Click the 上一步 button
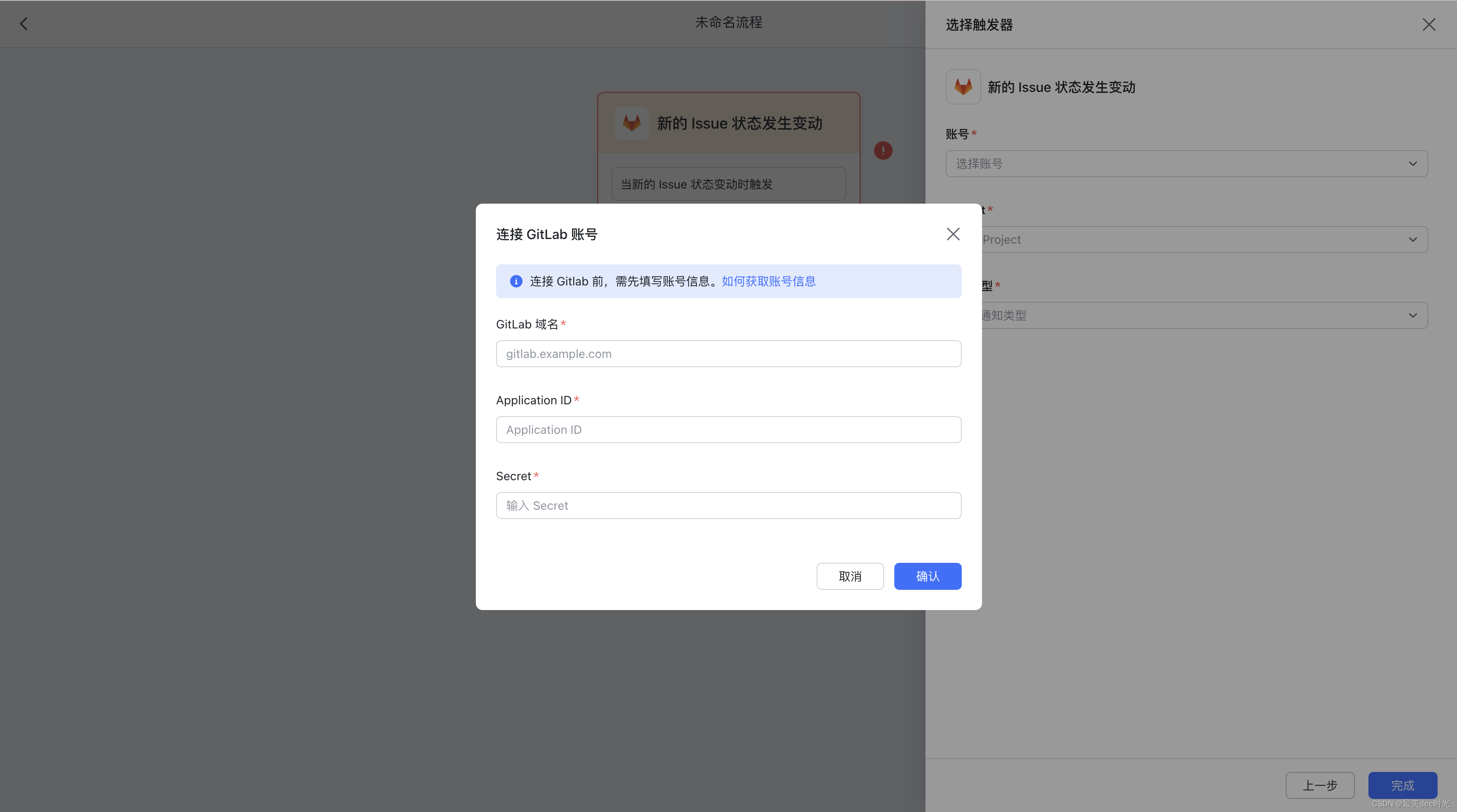Image resolution: width=1457 pixels, height=812 pixels. [1320, 785]
